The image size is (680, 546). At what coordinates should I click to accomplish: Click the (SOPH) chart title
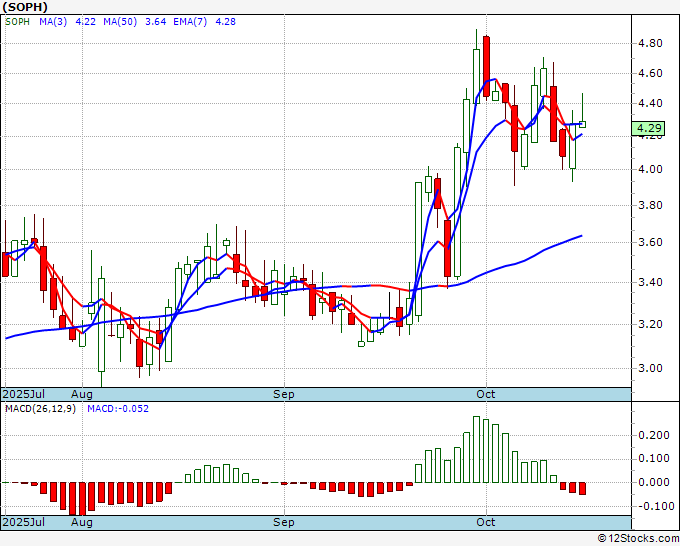25,7
